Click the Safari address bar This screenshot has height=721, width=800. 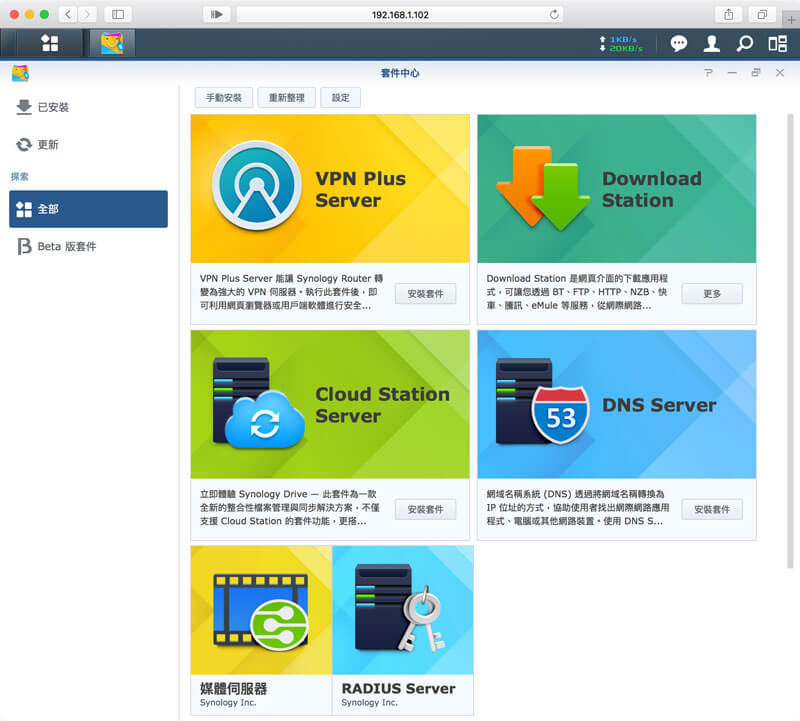(398, 14)
